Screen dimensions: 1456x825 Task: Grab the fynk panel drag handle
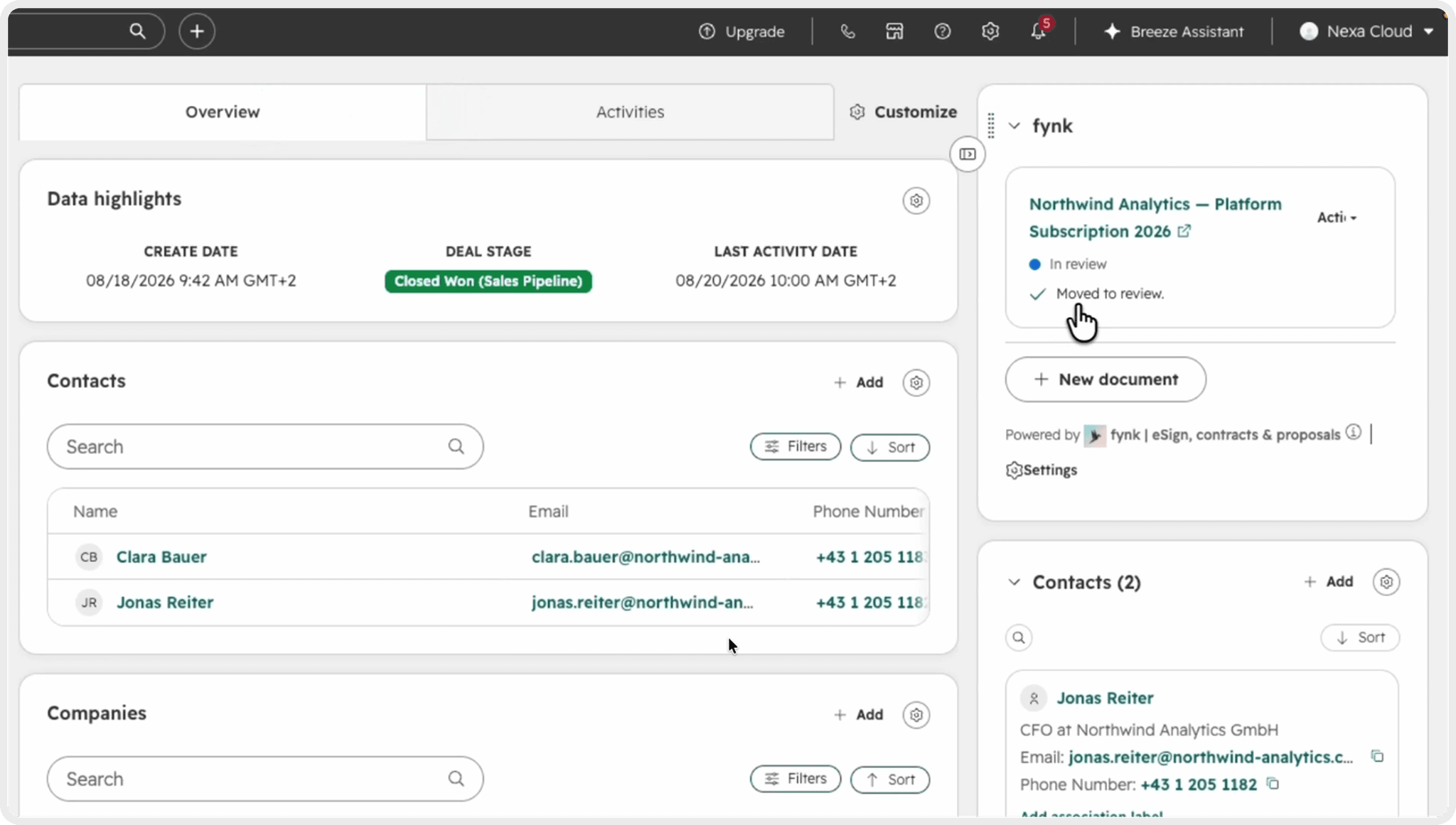[x=991, y=126]
